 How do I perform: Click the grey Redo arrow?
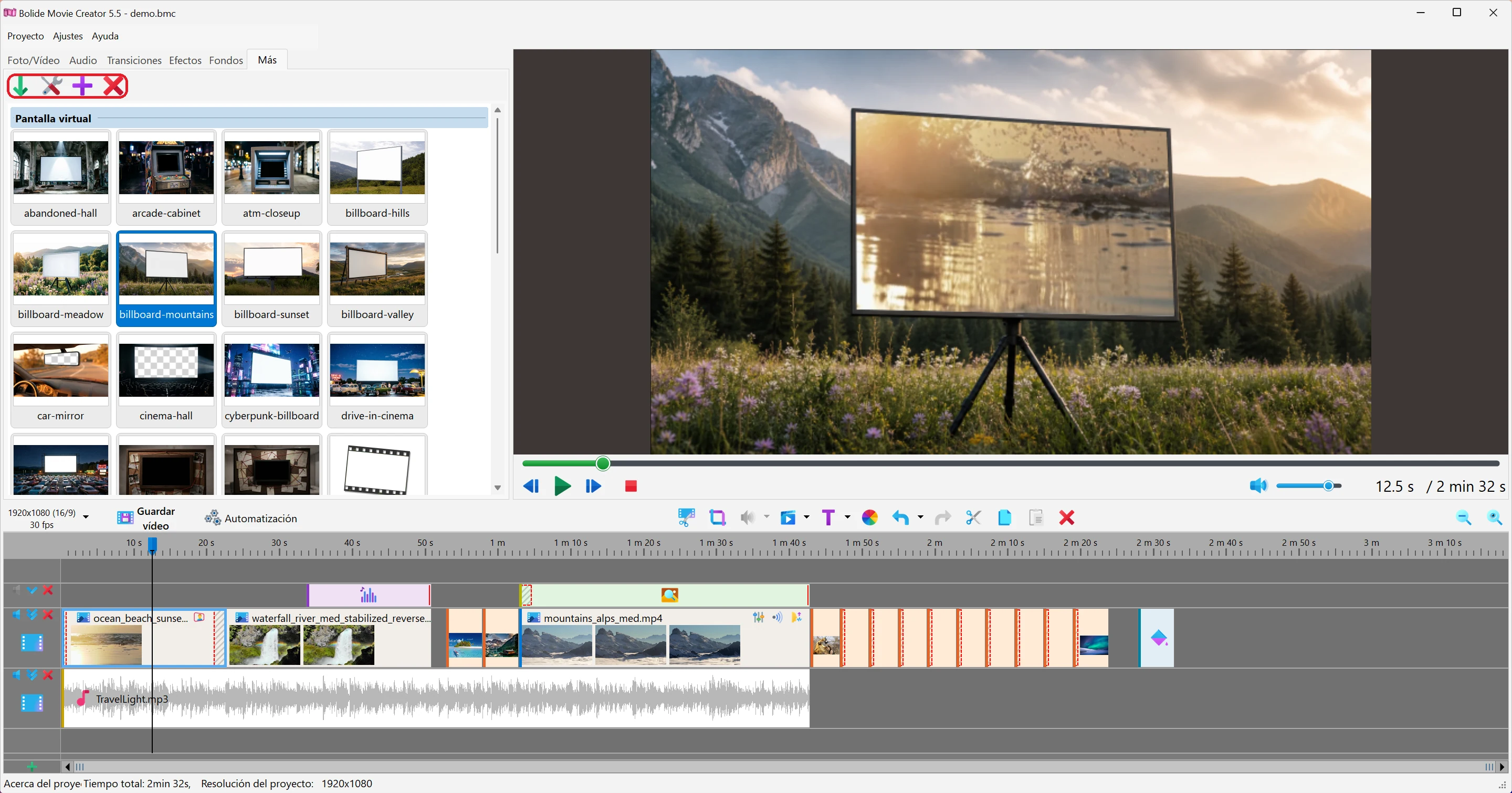[x=943, y=517]
